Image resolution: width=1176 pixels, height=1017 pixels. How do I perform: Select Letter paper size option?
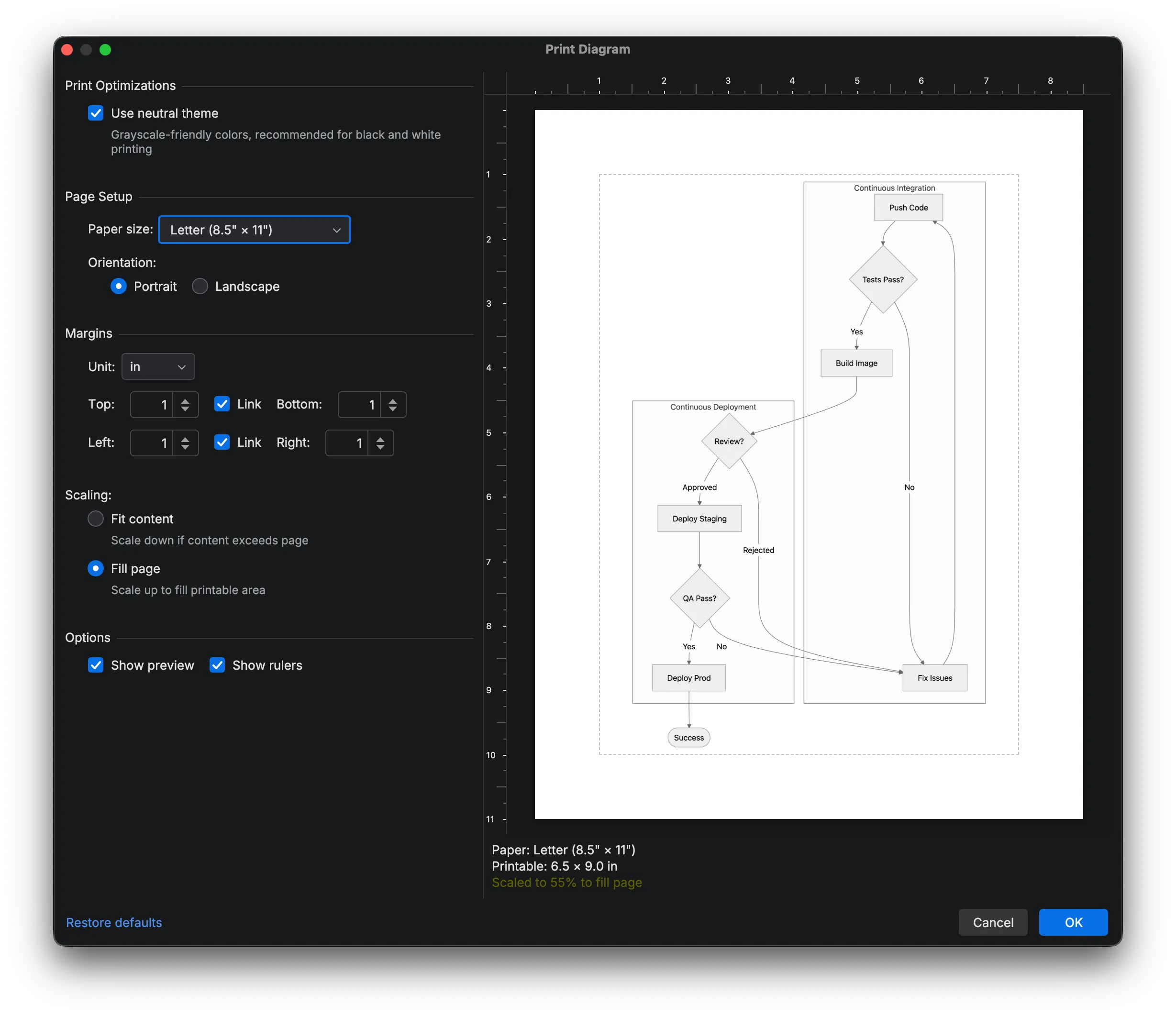point(254,230)
